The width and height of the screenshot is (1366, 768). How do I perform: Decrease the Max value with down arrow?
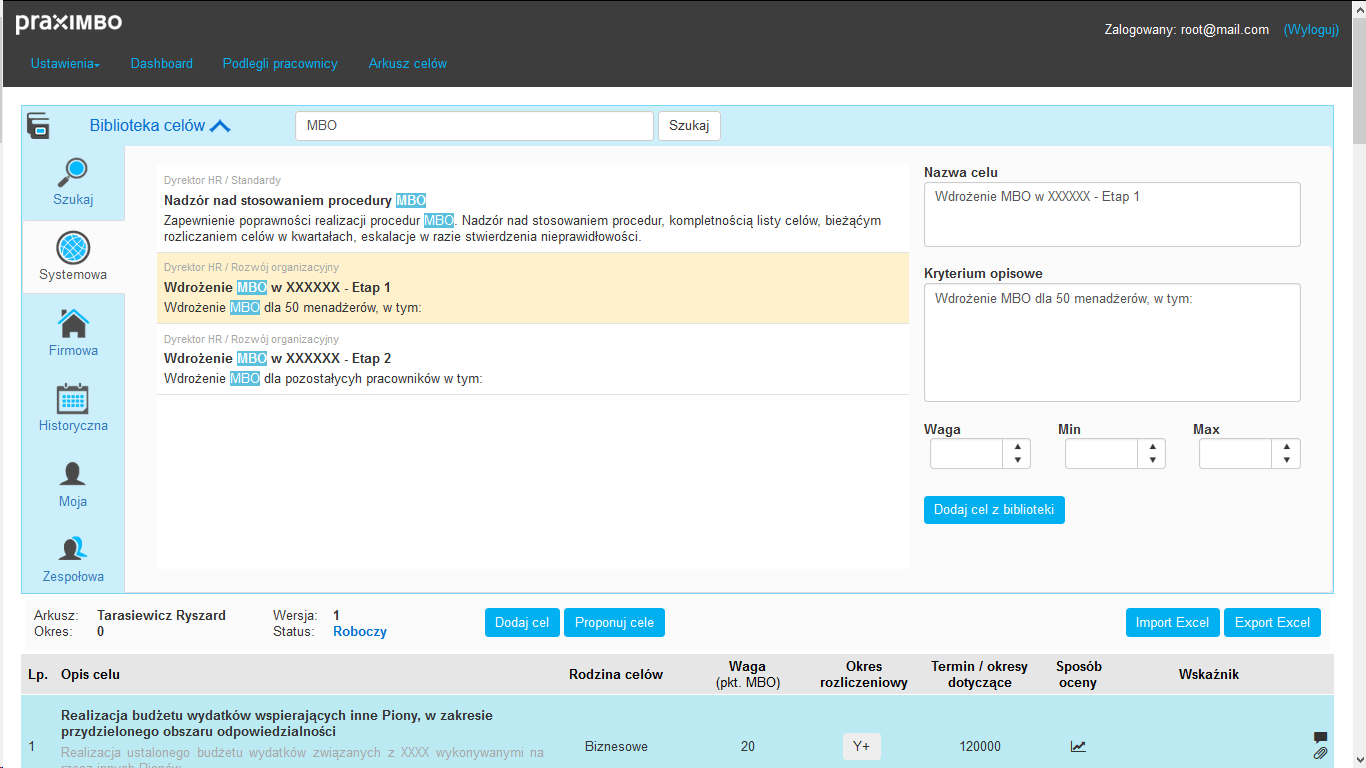[x=1286, y=461]
